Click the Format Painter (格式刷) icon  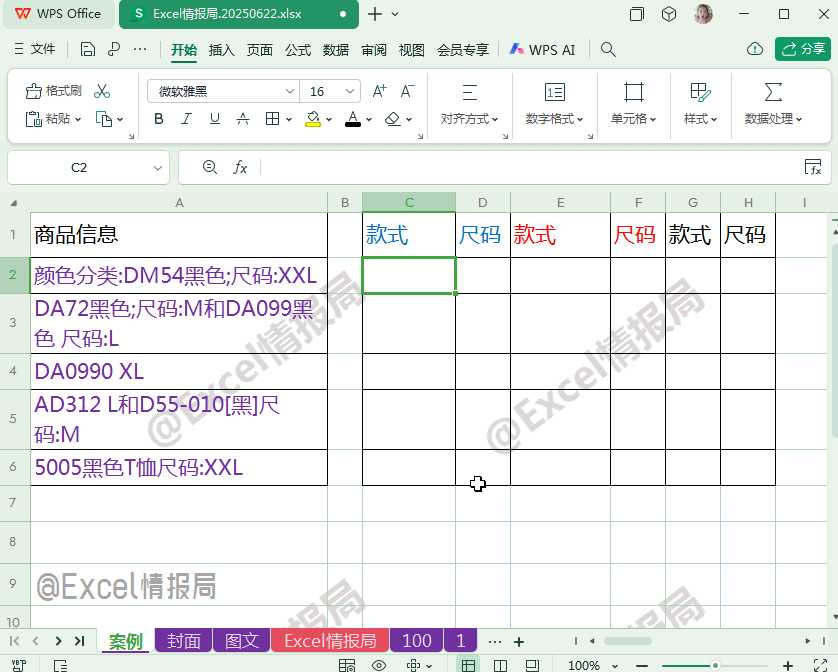pos(33,91)
